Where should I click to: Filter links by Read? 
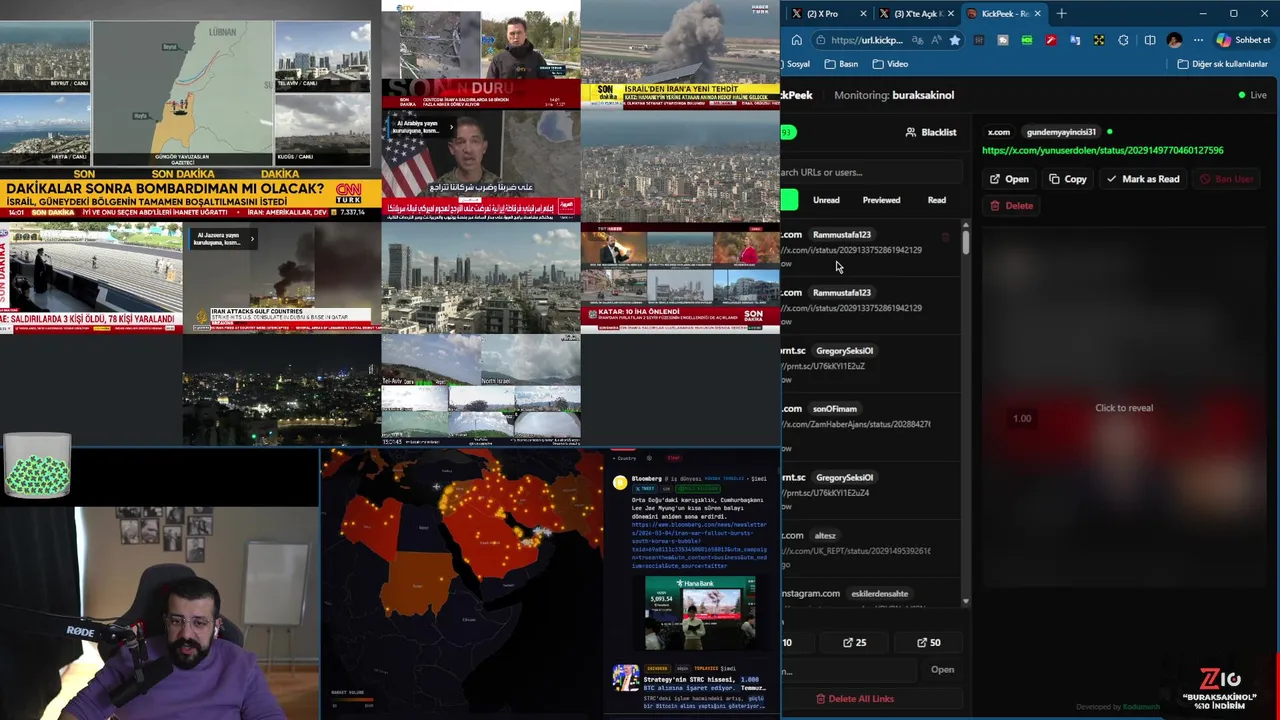937,200
